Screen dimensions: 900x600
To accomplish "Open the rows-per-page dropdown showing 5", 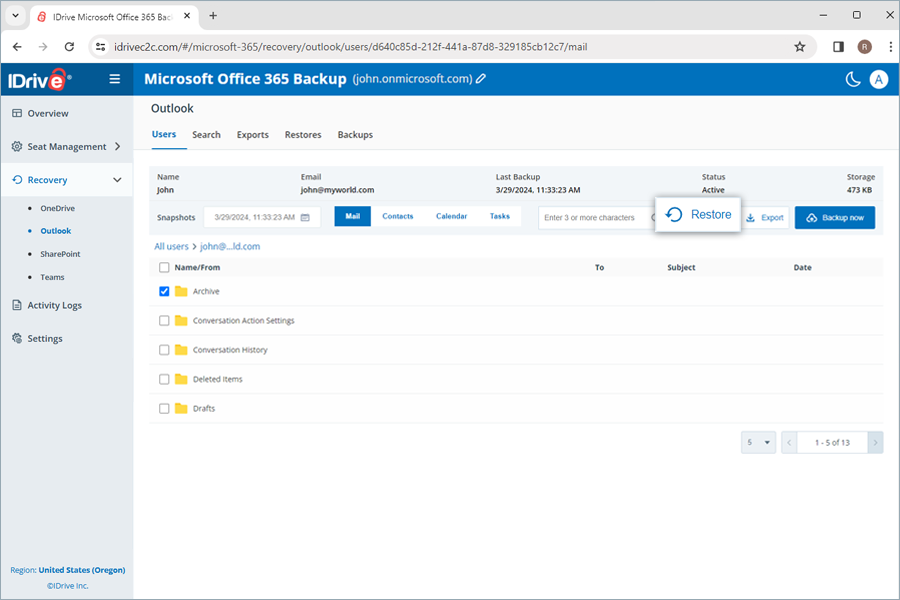I will point(759,442).
